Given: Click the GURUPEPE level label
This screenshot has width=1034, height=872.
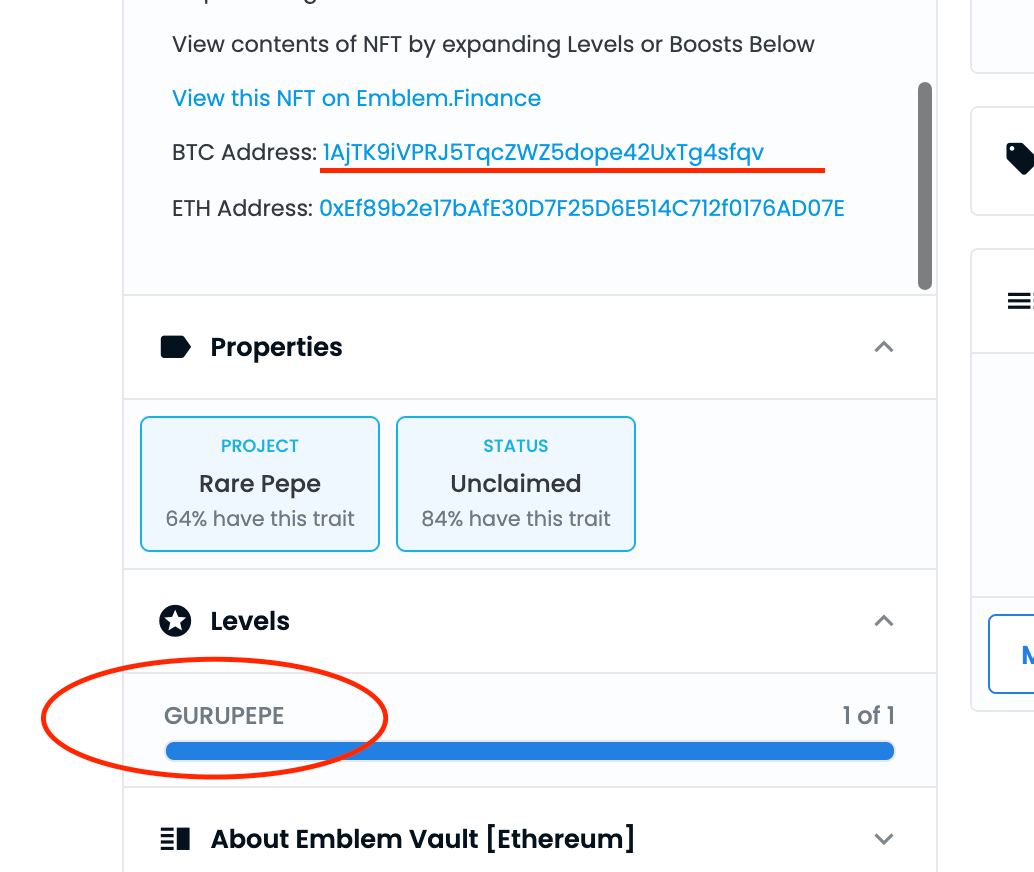Looking at the screenshot, I should 224,716.
